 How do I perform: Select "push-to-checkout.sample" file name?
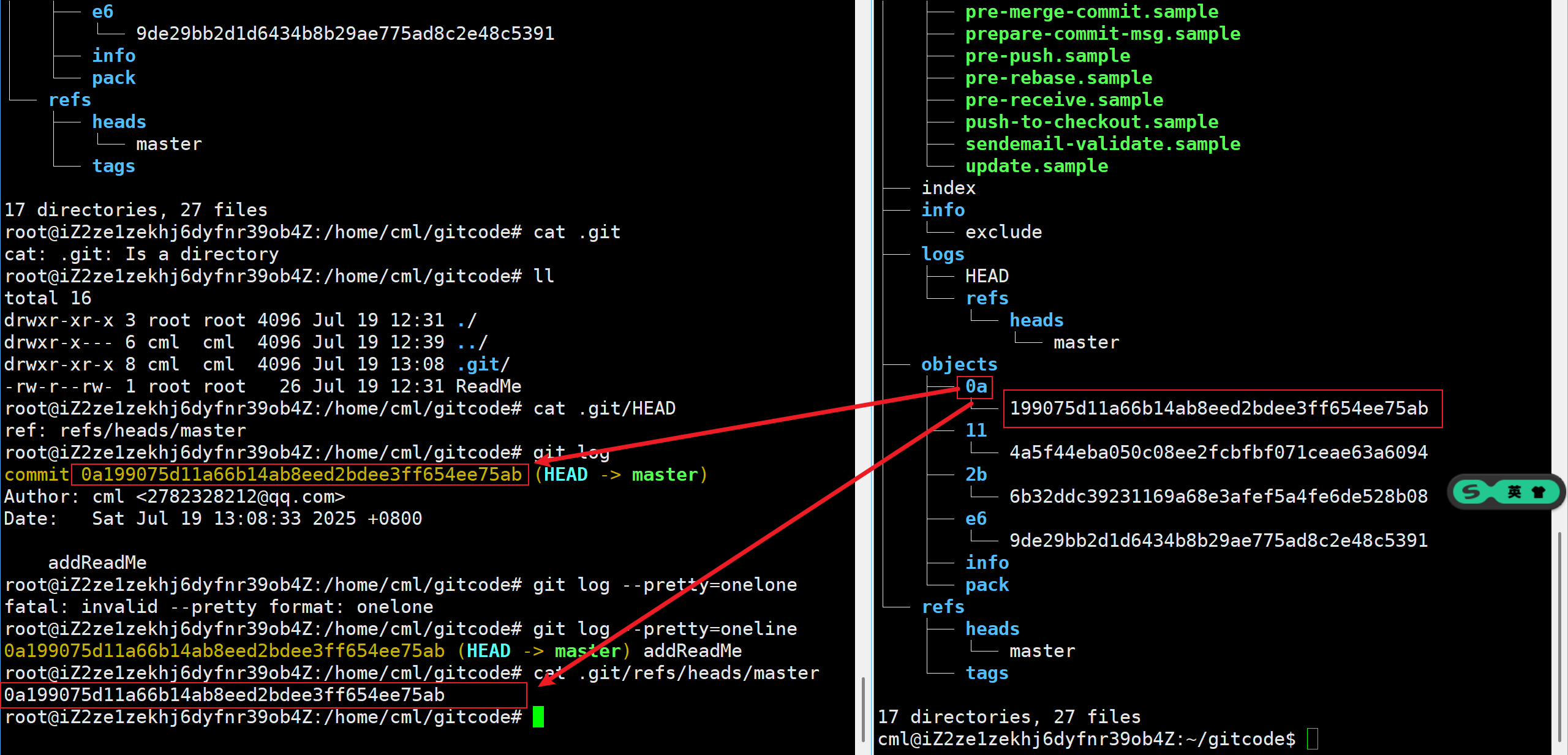pyautogui.click(x=1091, y=122)
